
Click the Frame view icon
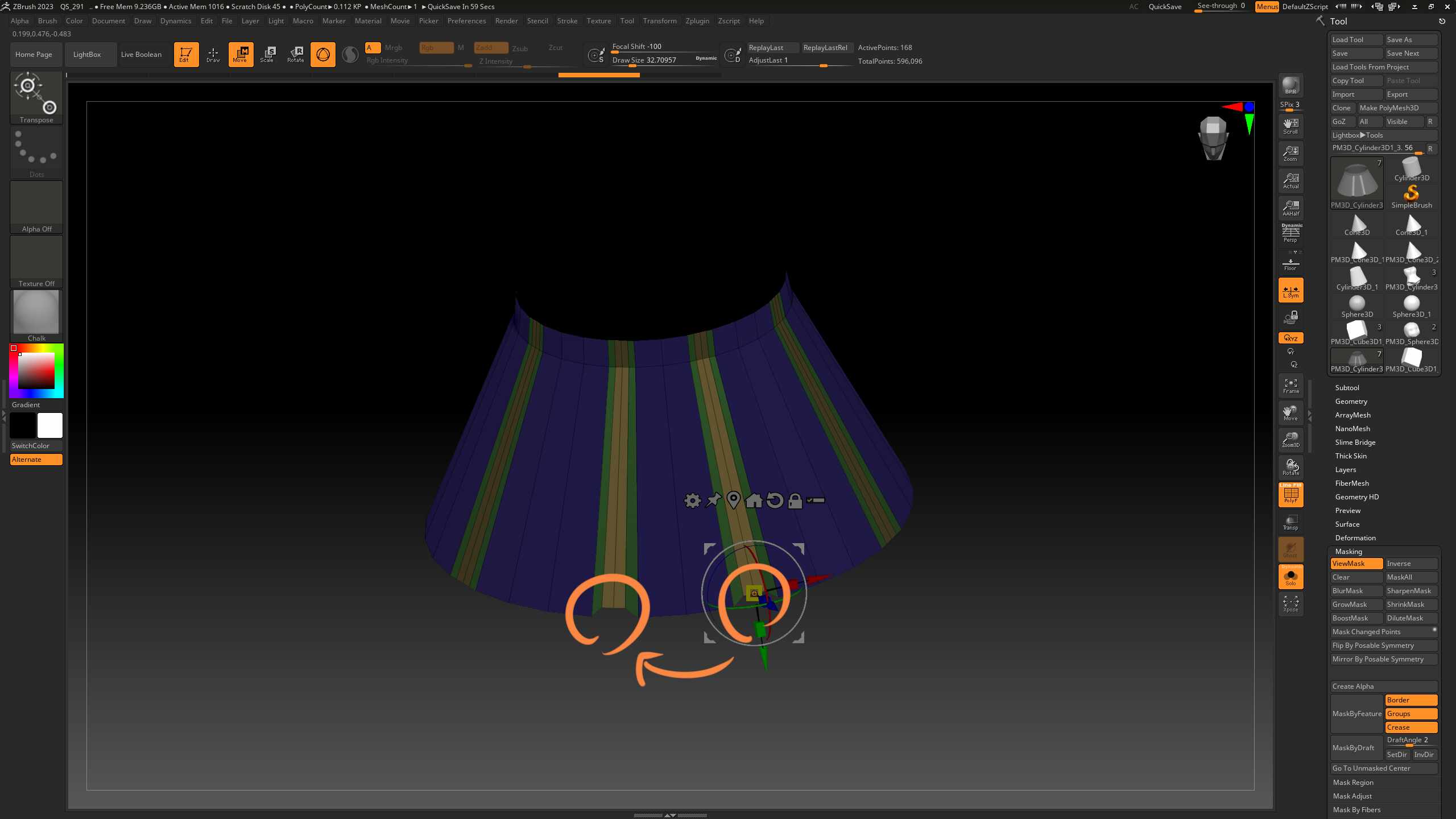point(1290,386)
